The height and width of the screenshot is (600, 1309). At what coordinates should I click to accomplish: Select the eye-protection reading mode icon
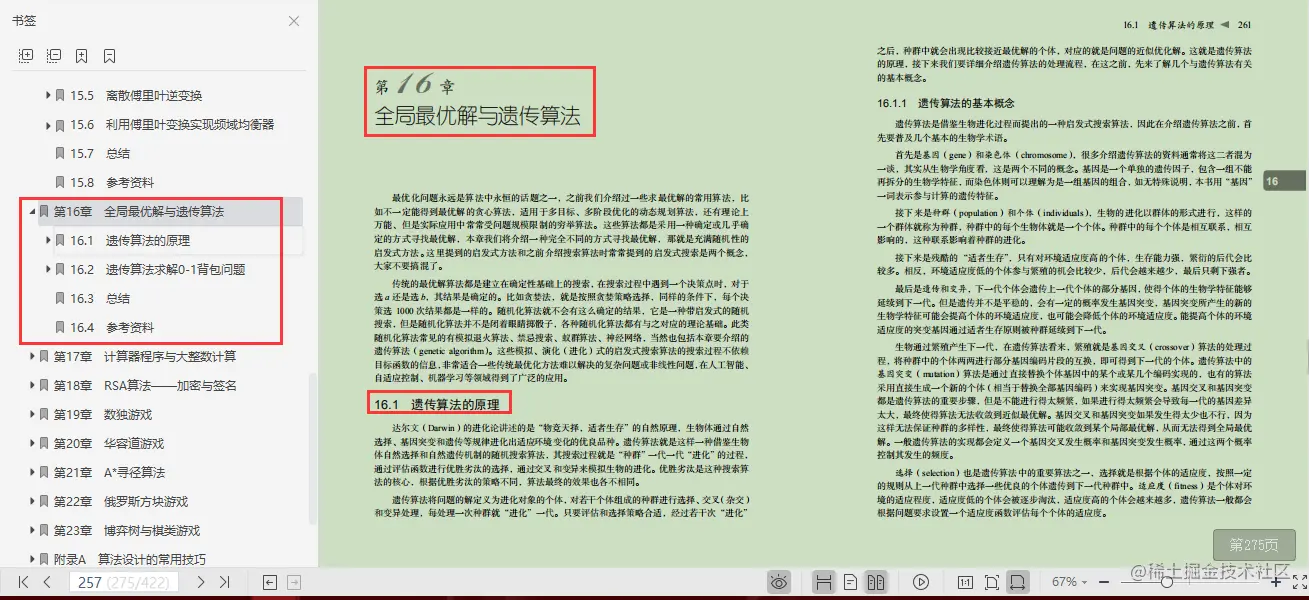(780, 581)
